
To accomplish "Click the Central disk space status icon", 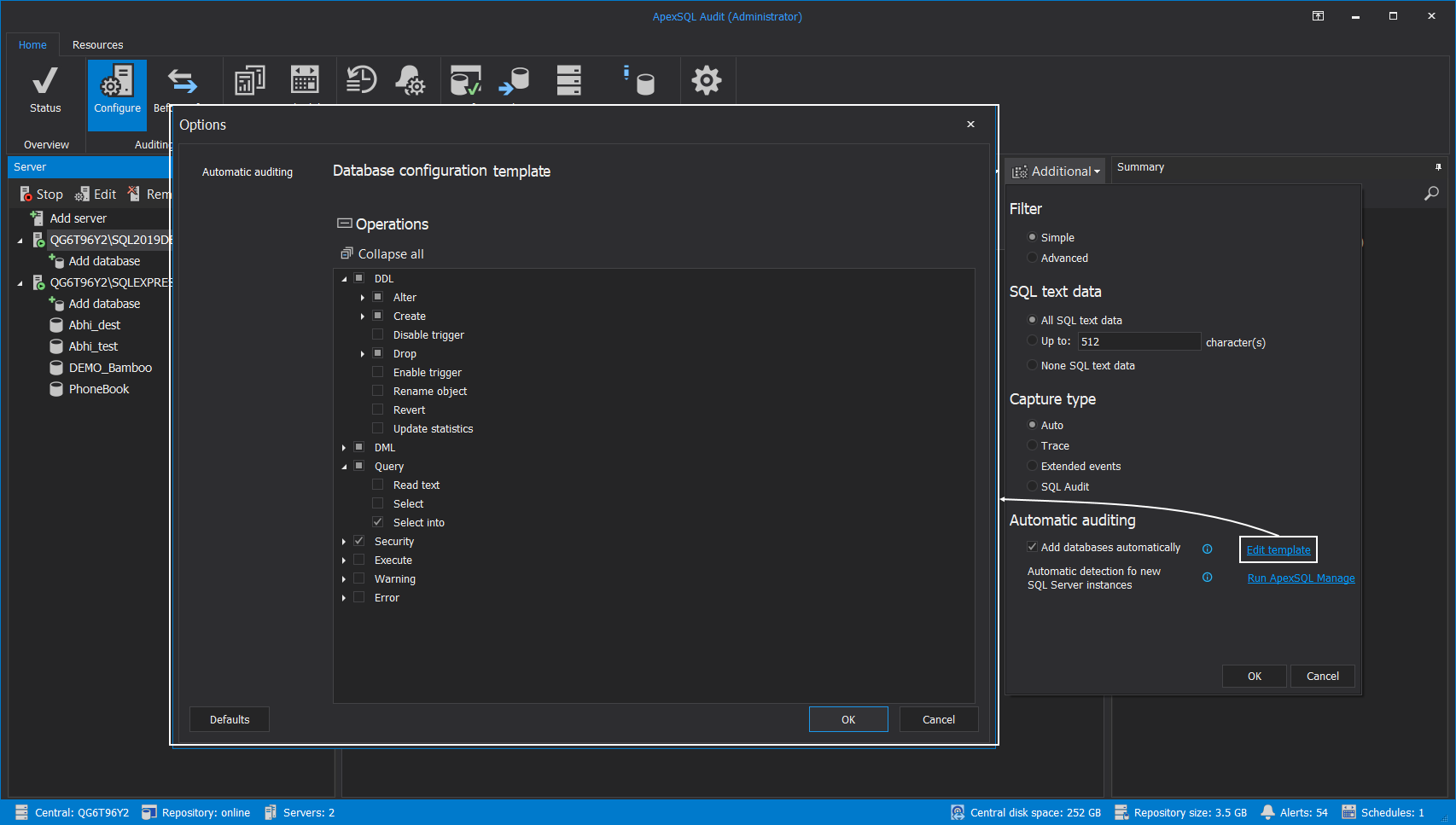I will click(958, 812).
